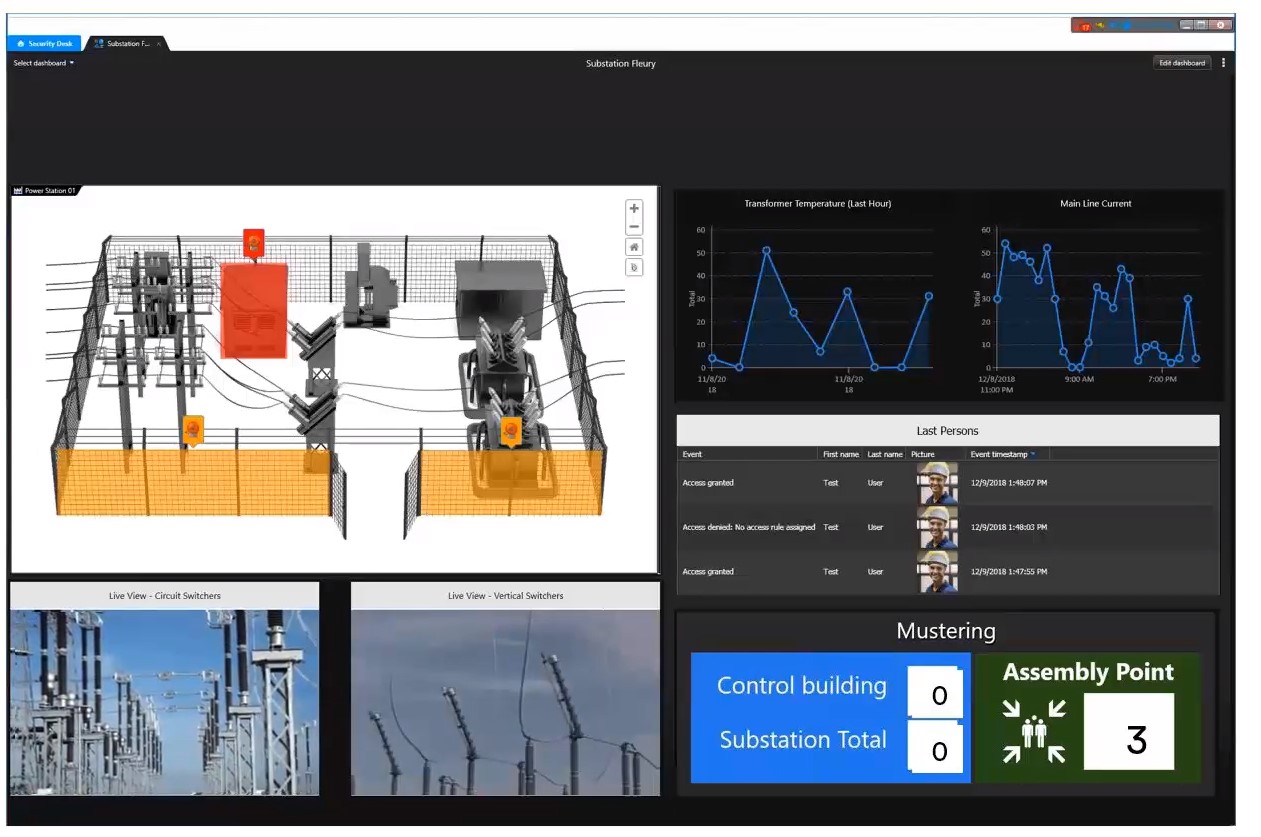The height and width of the screenshot is (837, 1261).
Task: Click the peak data point on Transformer Temperature chart
Action: 766,251
